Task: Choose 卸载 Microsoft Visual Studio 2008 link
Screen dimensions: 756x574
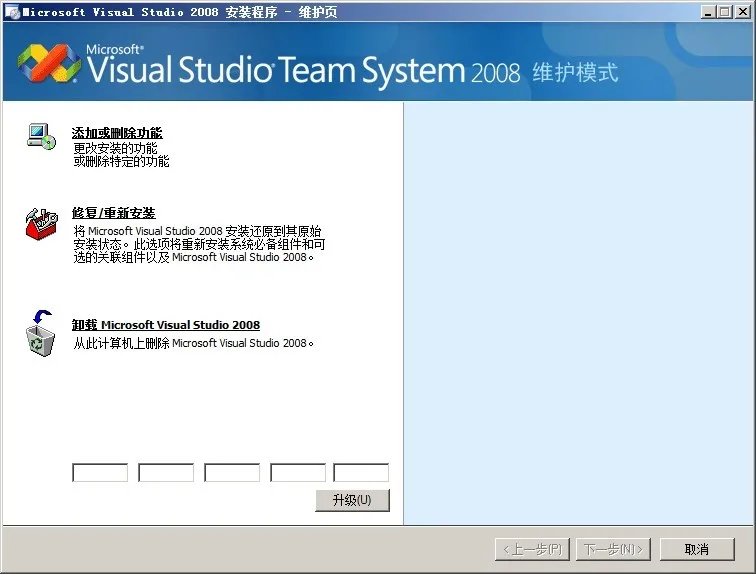Action: pos(166,325)
